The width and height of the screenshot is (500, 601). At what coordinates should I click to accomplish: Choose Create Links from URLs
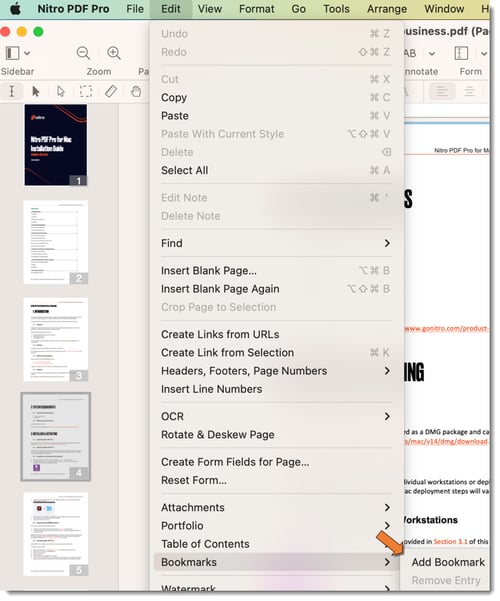tap(275, 334)
